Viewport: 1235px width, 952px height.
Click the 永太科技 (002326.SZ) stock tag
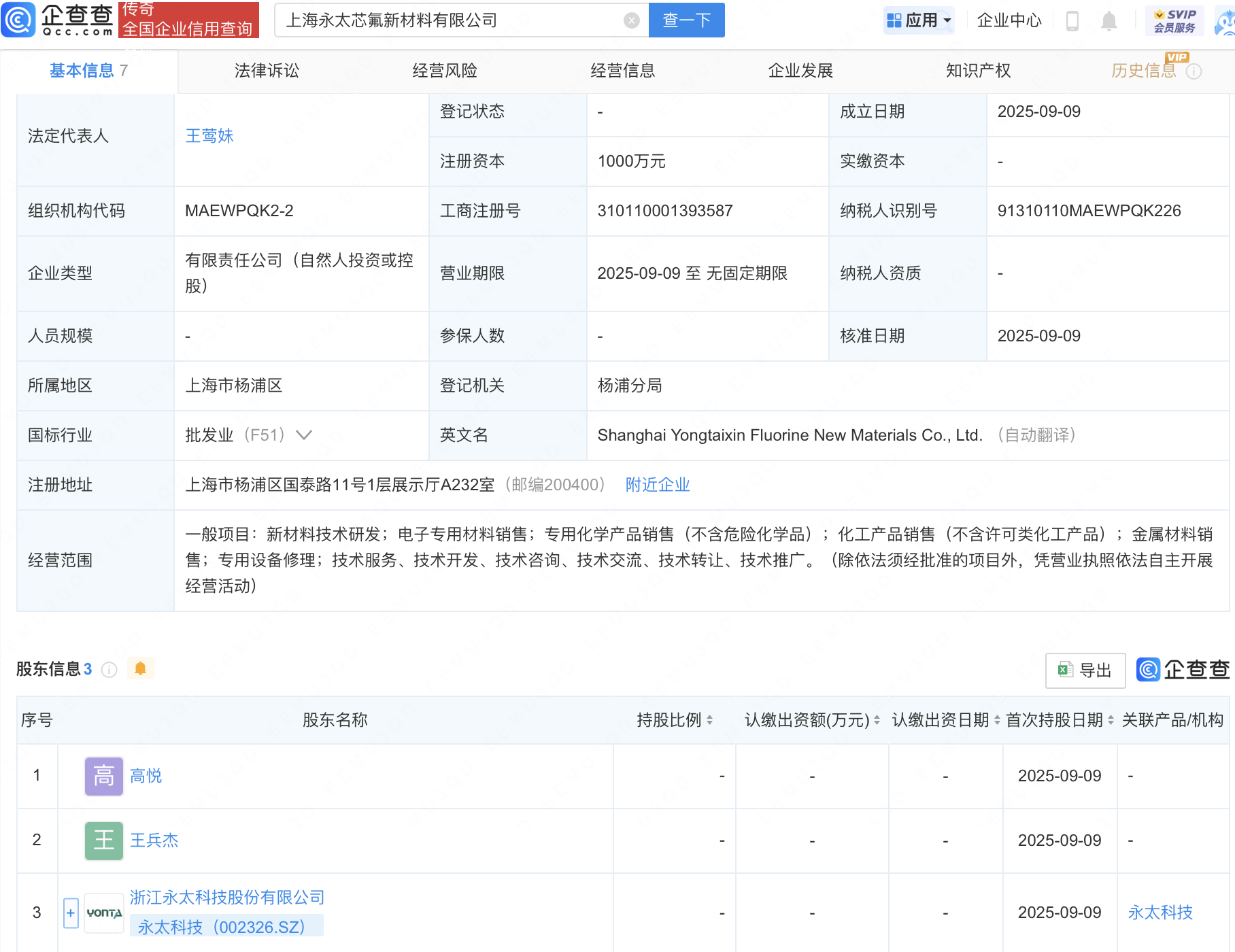coord(226,927)
